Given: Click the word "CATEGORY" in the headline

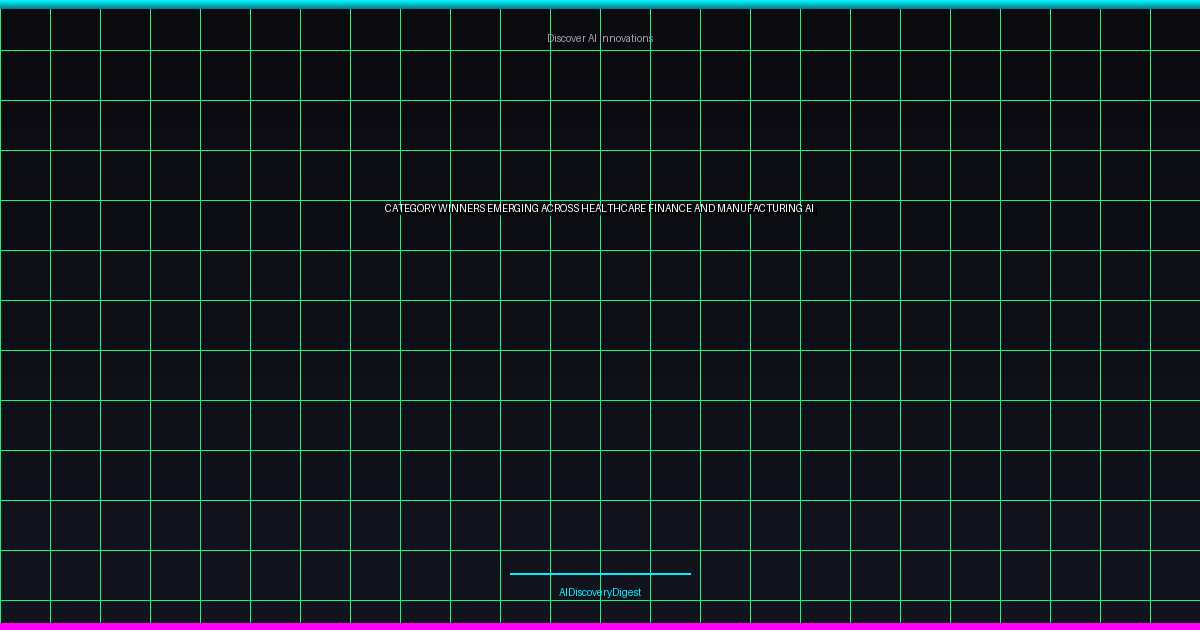Looking at the screenshot, I should click(410, 209).
